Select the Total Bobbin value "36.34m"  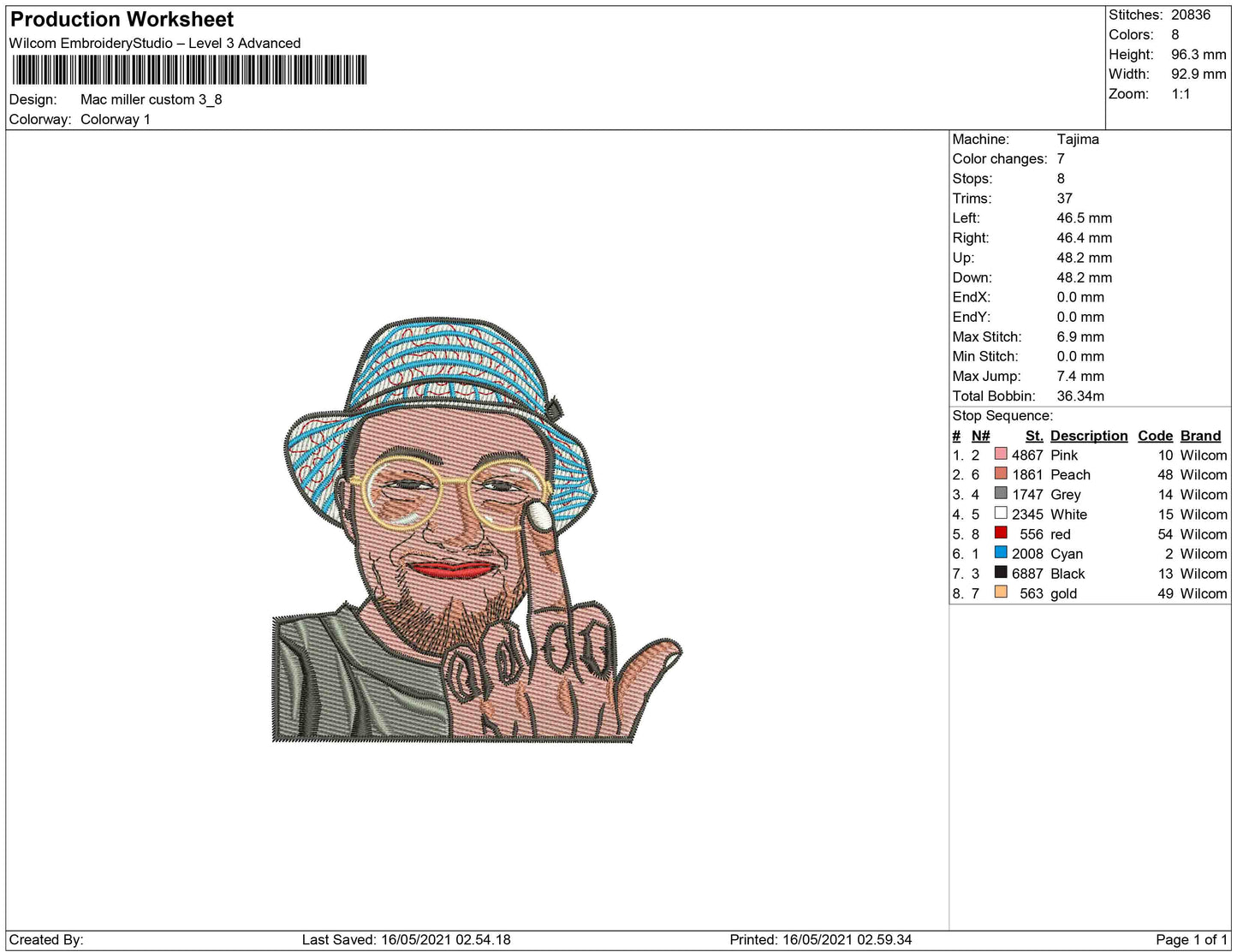pos(1080,396)
